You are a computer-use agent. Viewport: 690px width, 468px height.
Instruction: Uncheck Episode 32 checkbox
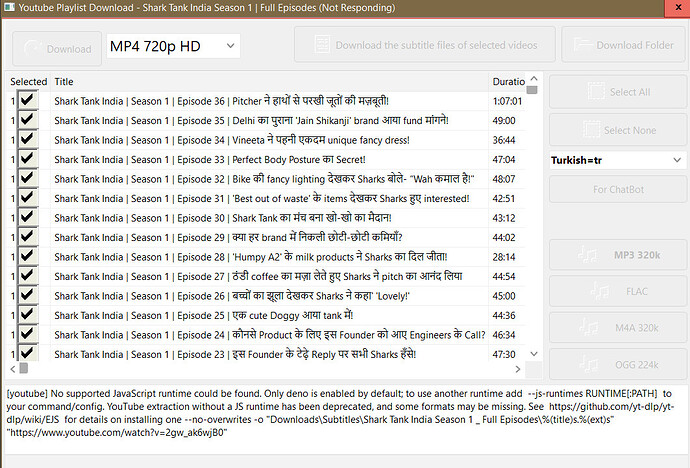(x=27, y=179)
